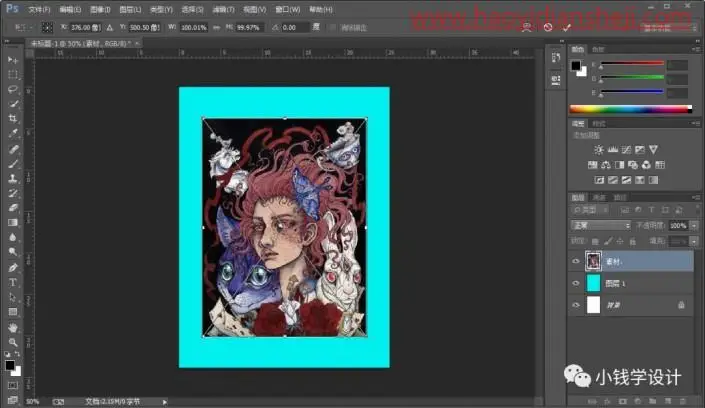Cancel the transform in options bar

[548, 27]
